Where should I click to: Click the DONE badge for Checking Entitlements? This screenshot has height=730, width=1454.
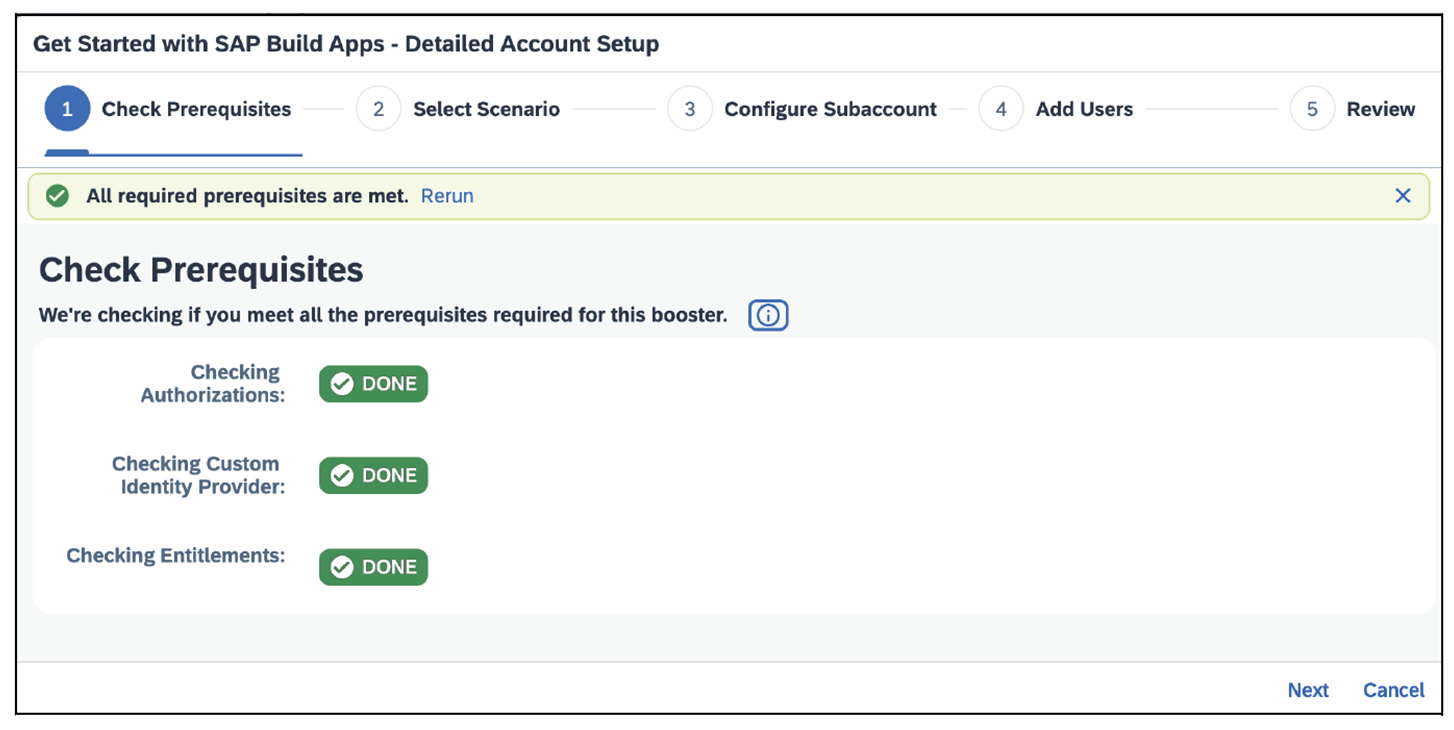(373, 566)
